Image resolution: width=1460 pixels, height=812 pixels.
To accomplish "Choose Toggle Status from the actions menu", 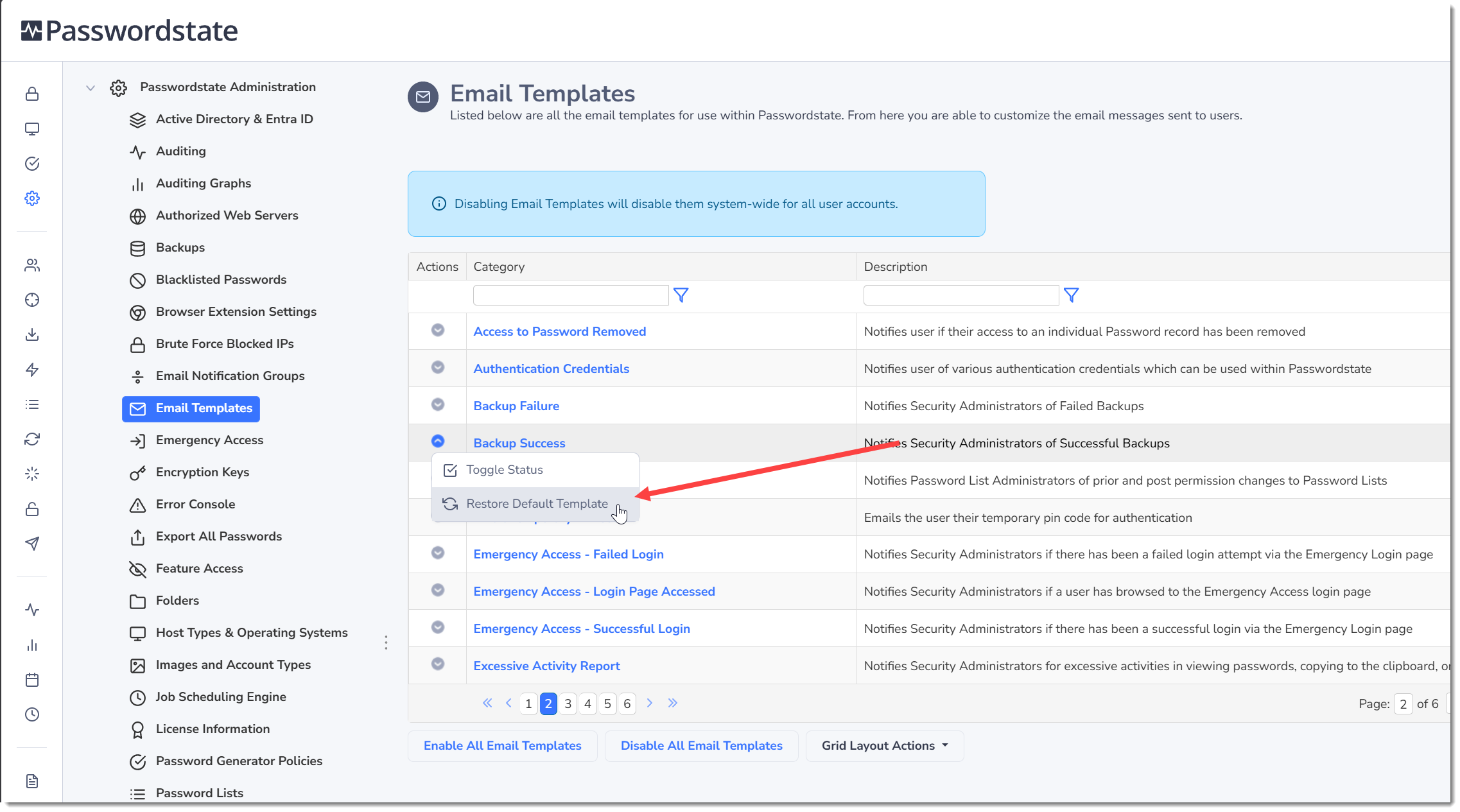I will (x=535, y=470).
